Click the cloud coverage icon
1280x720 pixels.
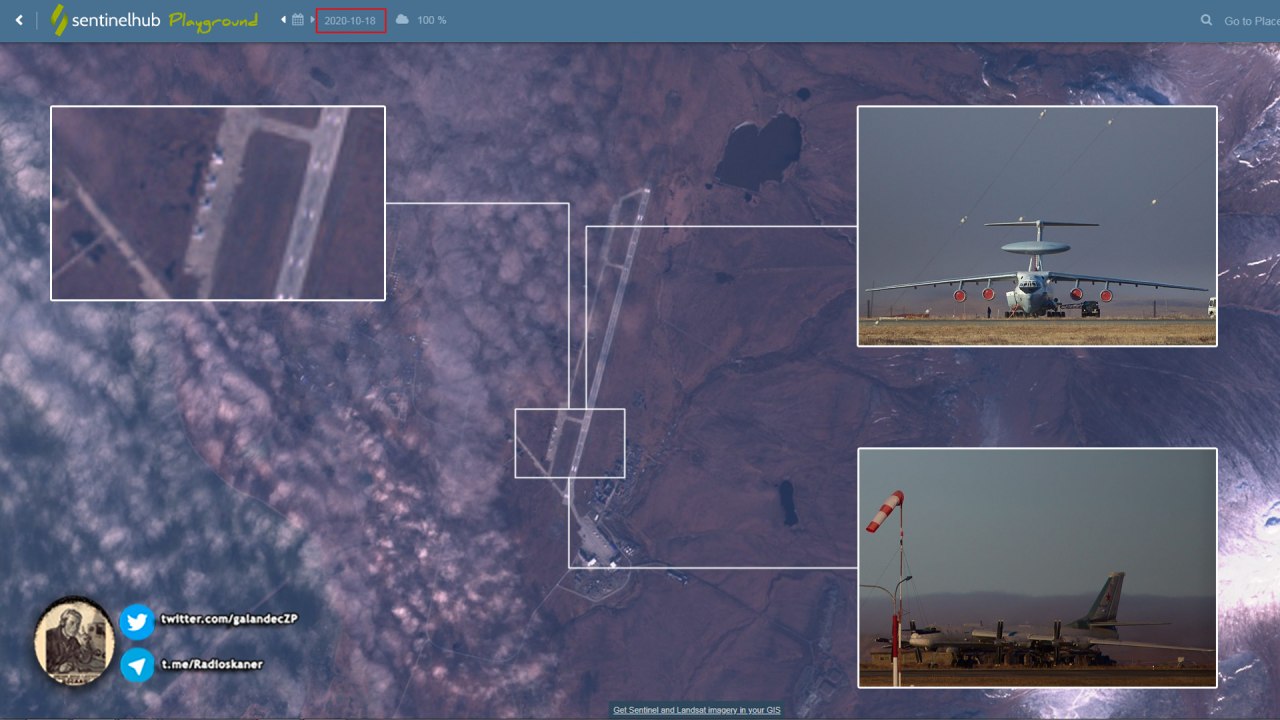(402, 20)
